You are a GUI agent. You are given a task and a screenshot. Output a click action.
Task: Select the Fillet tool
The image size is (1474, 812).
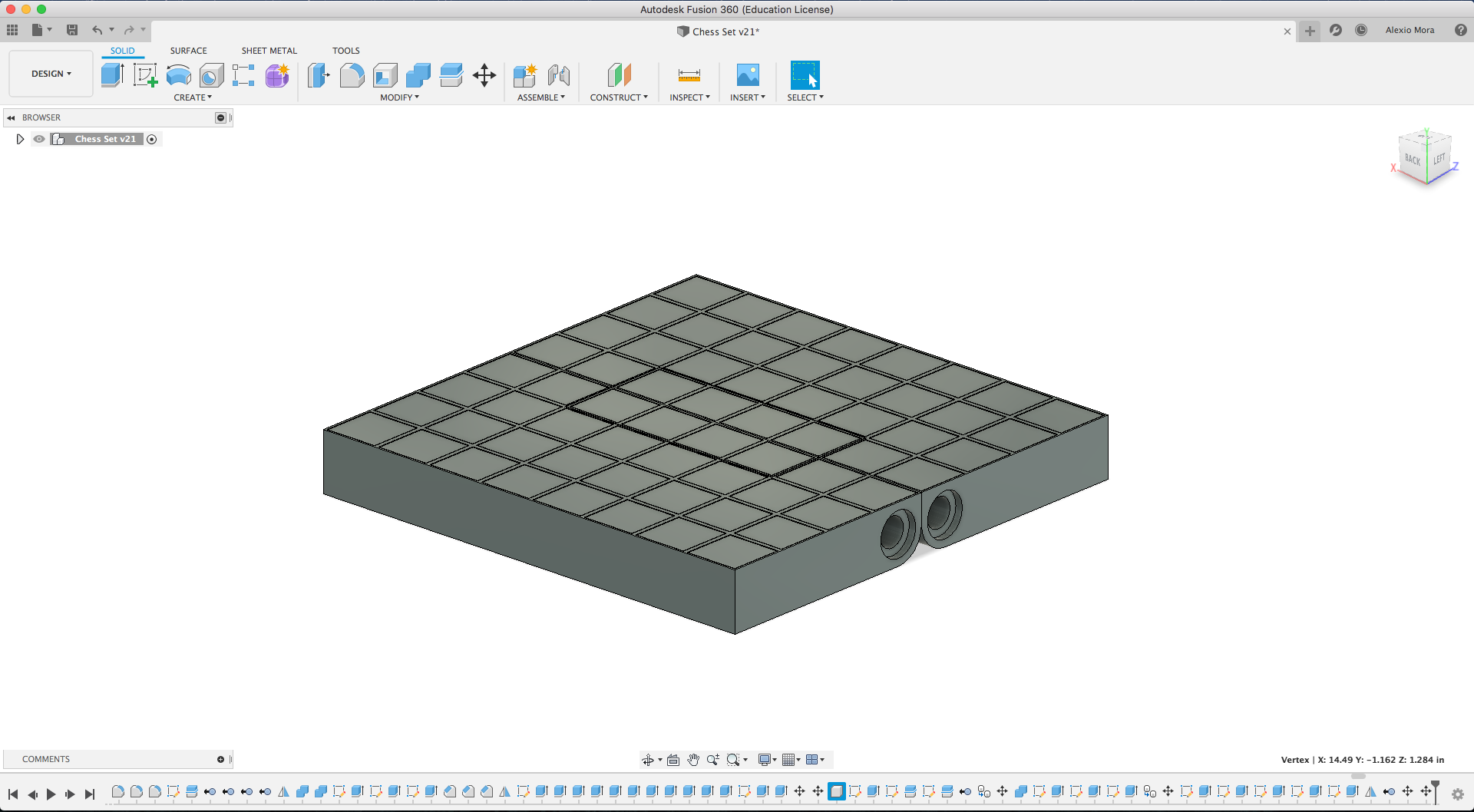point(352,74)
